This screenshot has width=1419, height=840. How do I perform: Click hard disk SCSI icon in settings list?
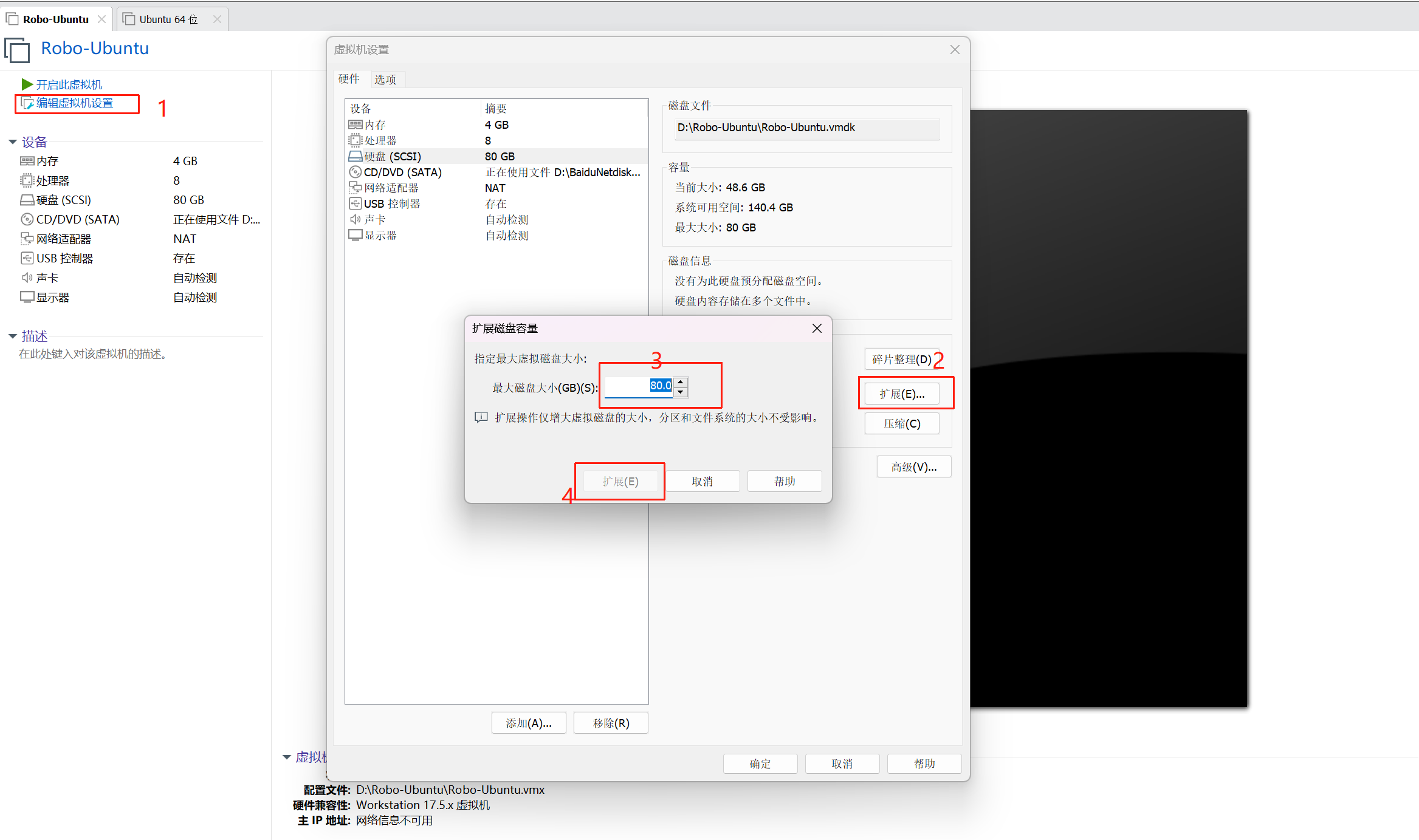355,156
